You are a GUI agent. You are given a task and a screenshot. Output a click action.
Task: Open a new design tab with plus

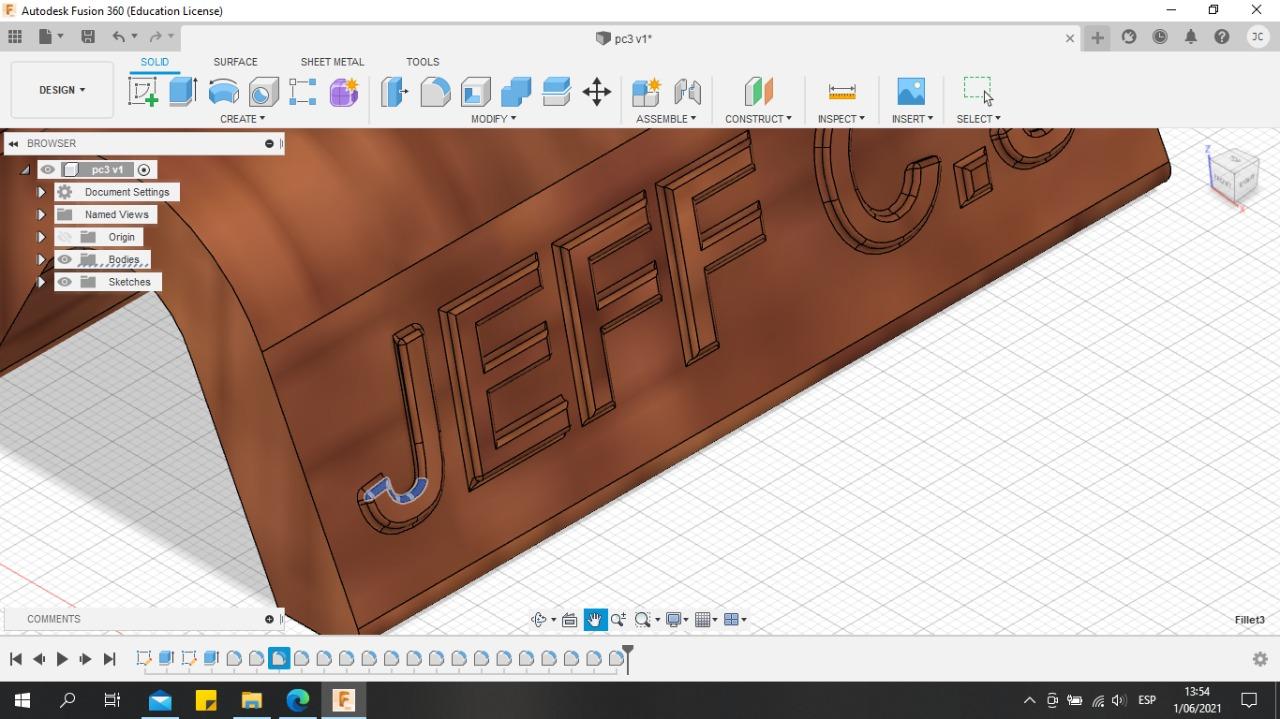[x=1097, y=38]
